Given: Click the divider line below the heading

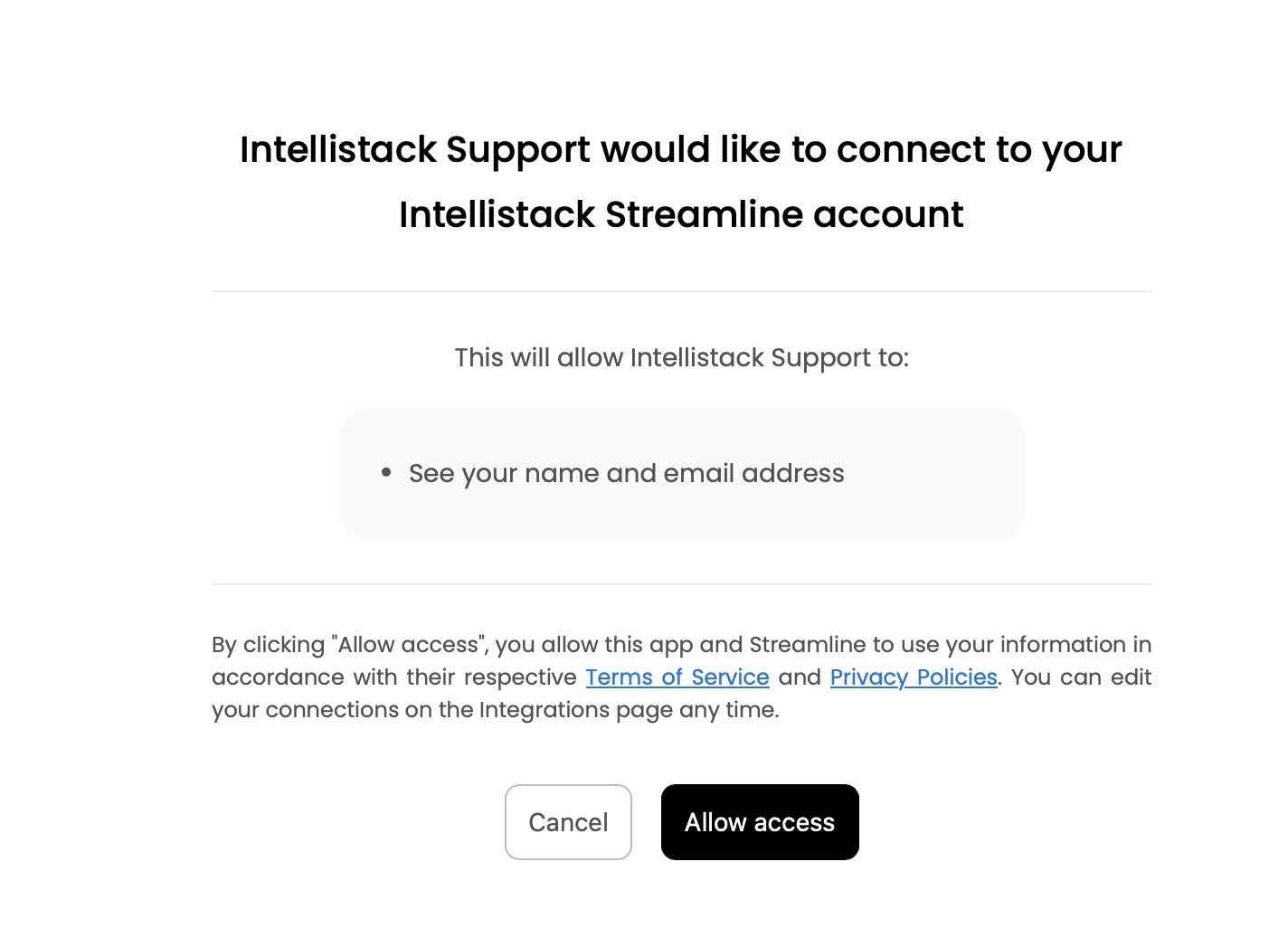Looking at the screenshot, I should 681,291.
